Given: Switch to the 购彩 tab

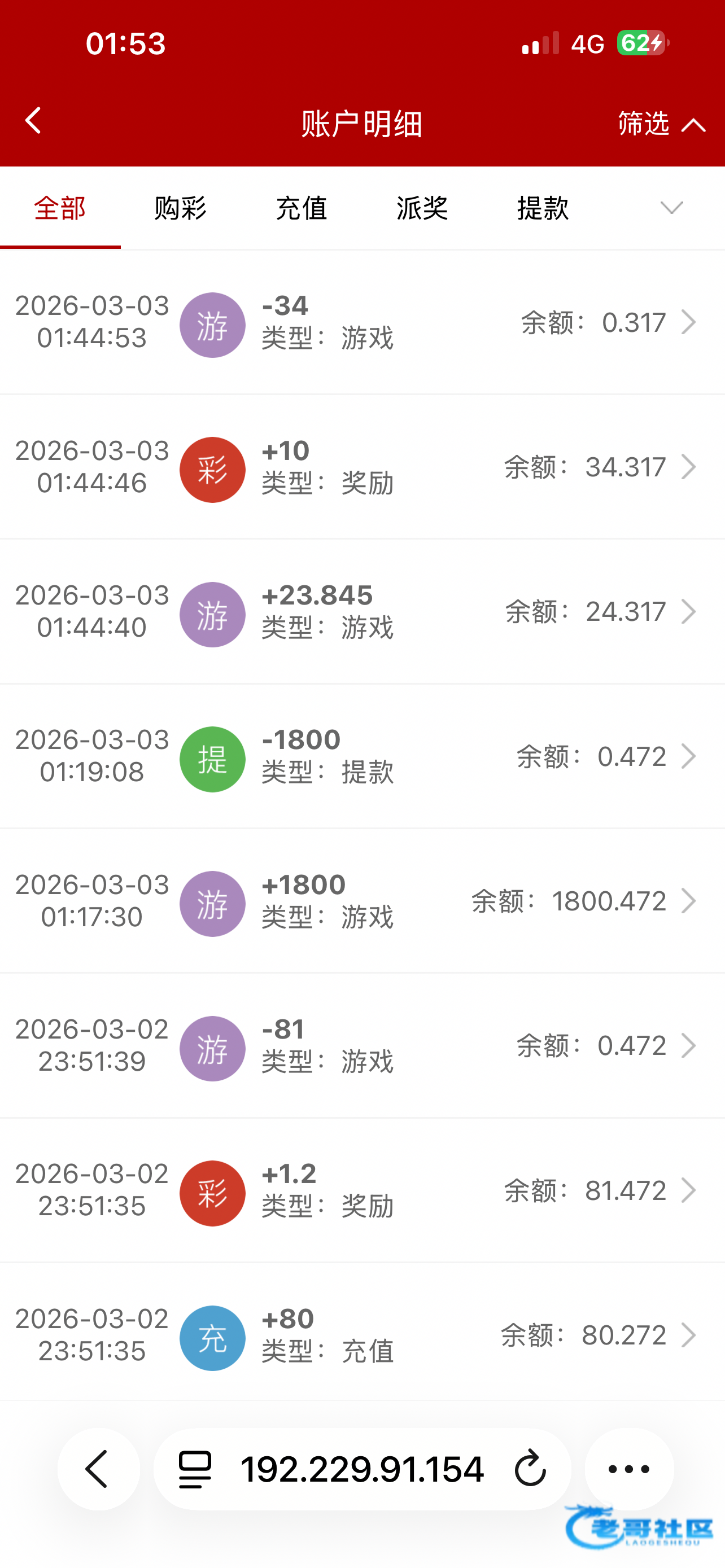Looking at the screenshot, I should [180, 208].
